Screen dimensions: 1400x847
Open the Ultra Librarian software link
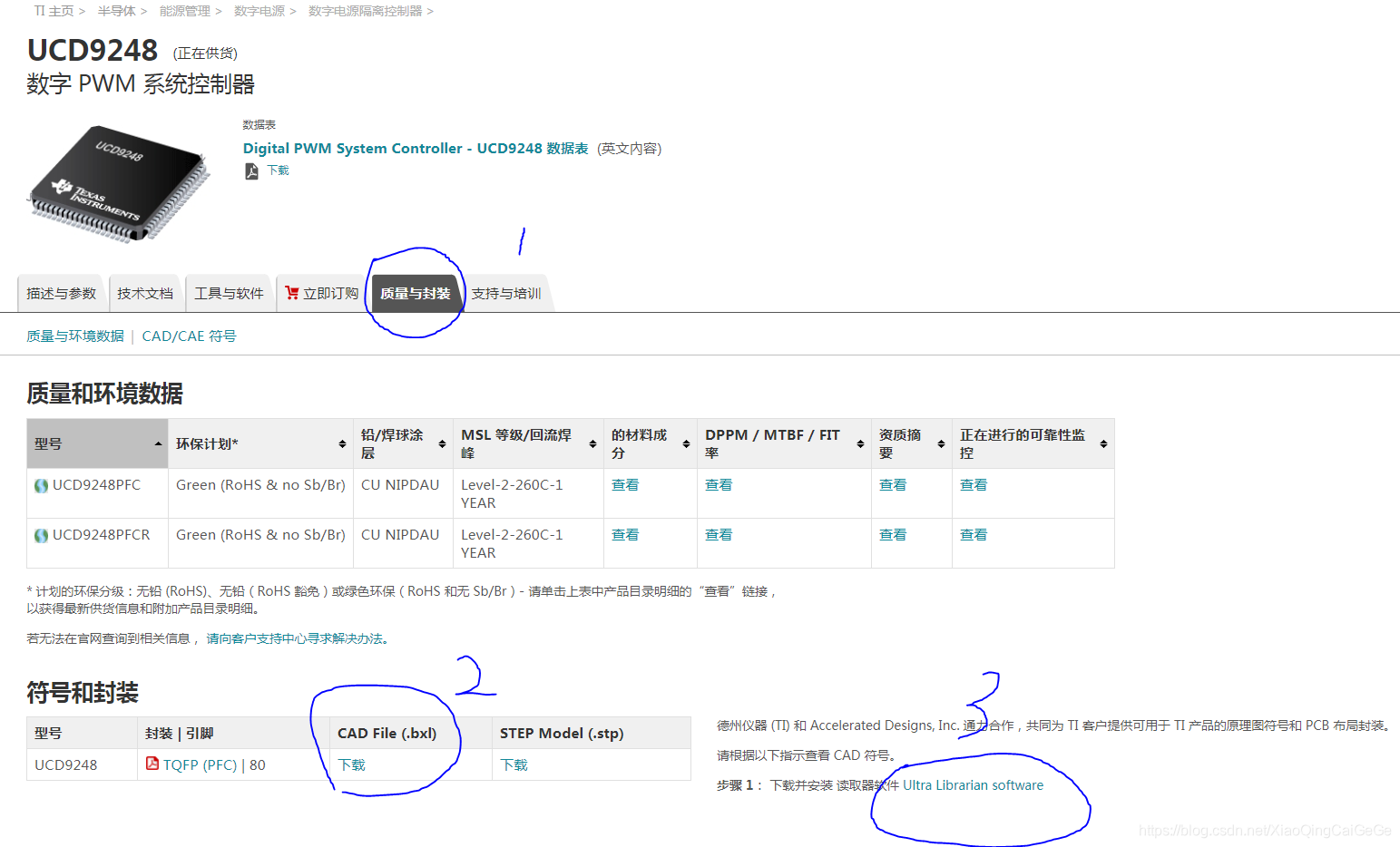pyautogui.click(x=973, y=785)
